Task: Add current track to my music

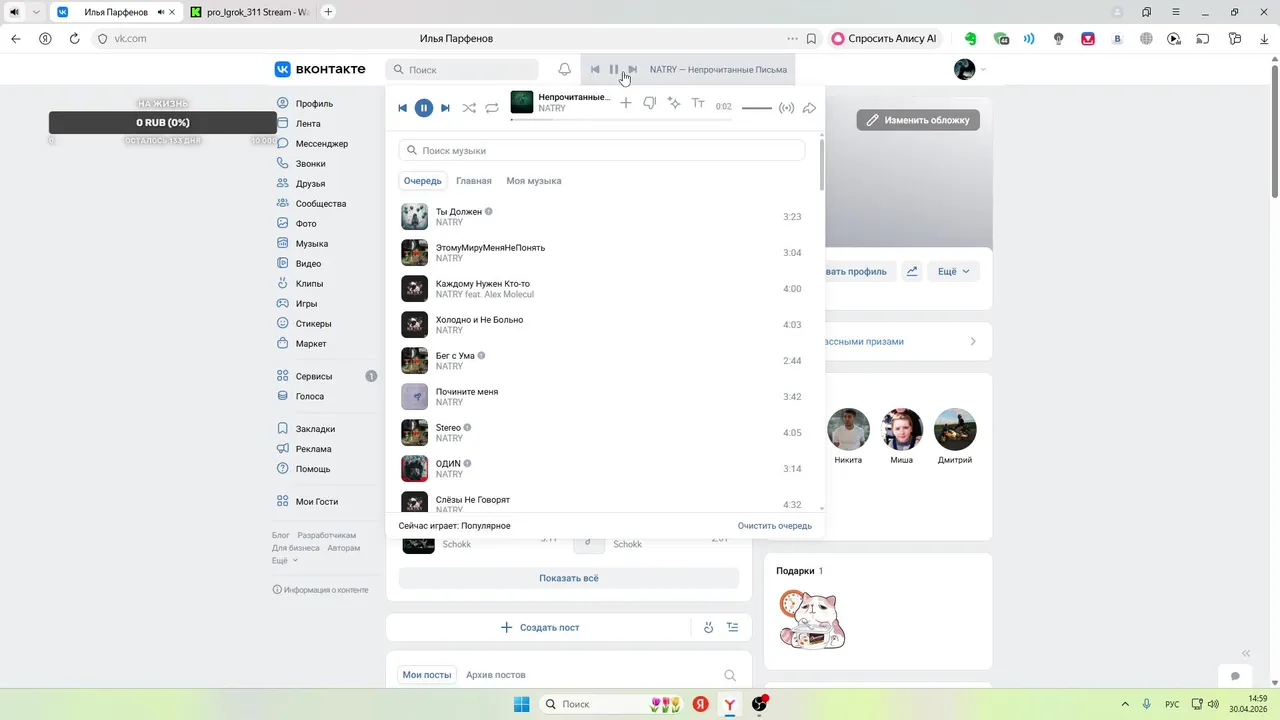Action: point(626,103)
